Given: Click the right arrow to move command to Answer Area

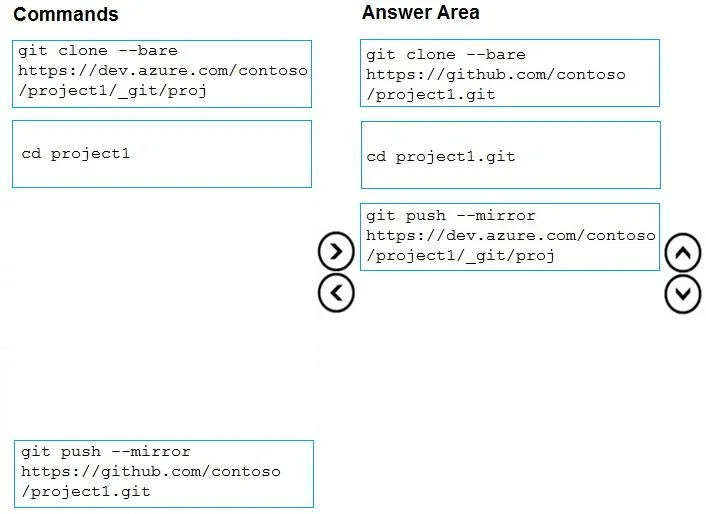Looking at the screenshot, I should point(336,251).
